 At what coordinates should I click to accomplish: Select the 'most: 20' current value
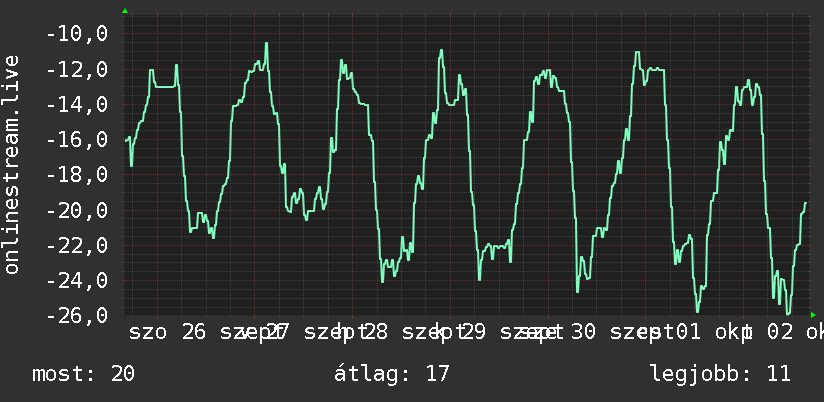coord(84,374)
